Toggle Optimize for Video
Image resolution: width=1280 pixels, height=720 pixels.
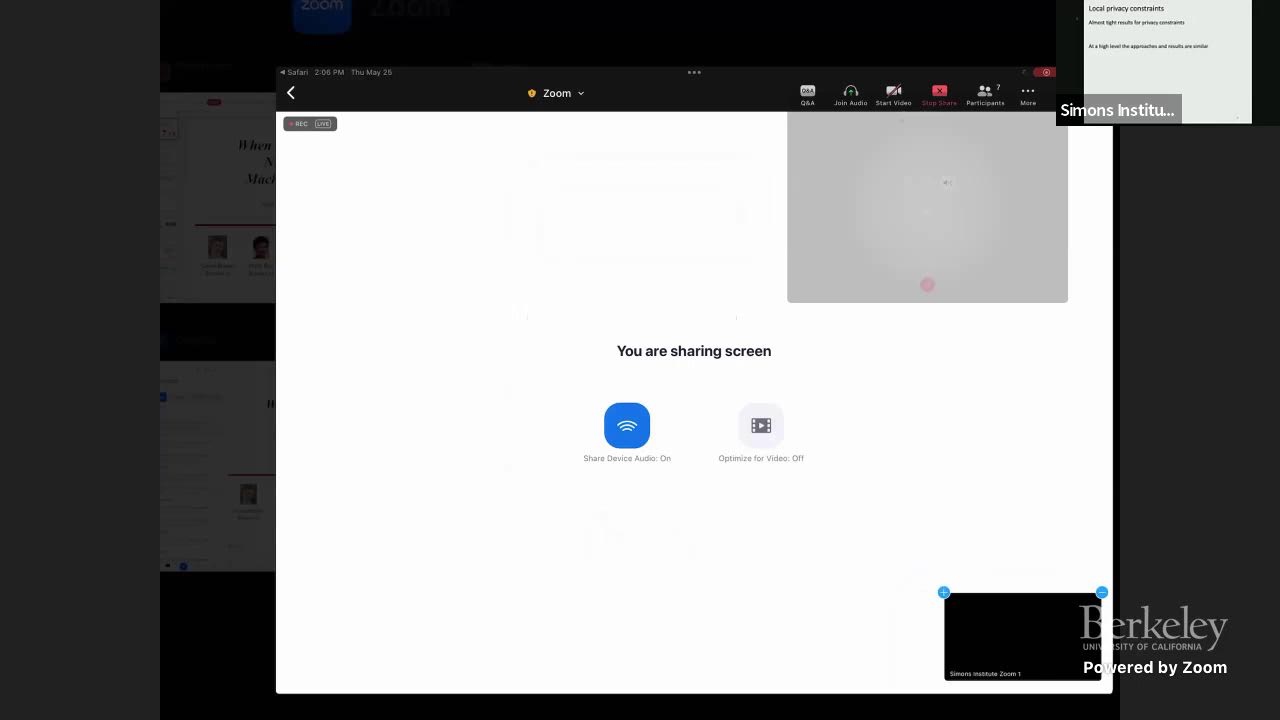[x=761, y=426]
